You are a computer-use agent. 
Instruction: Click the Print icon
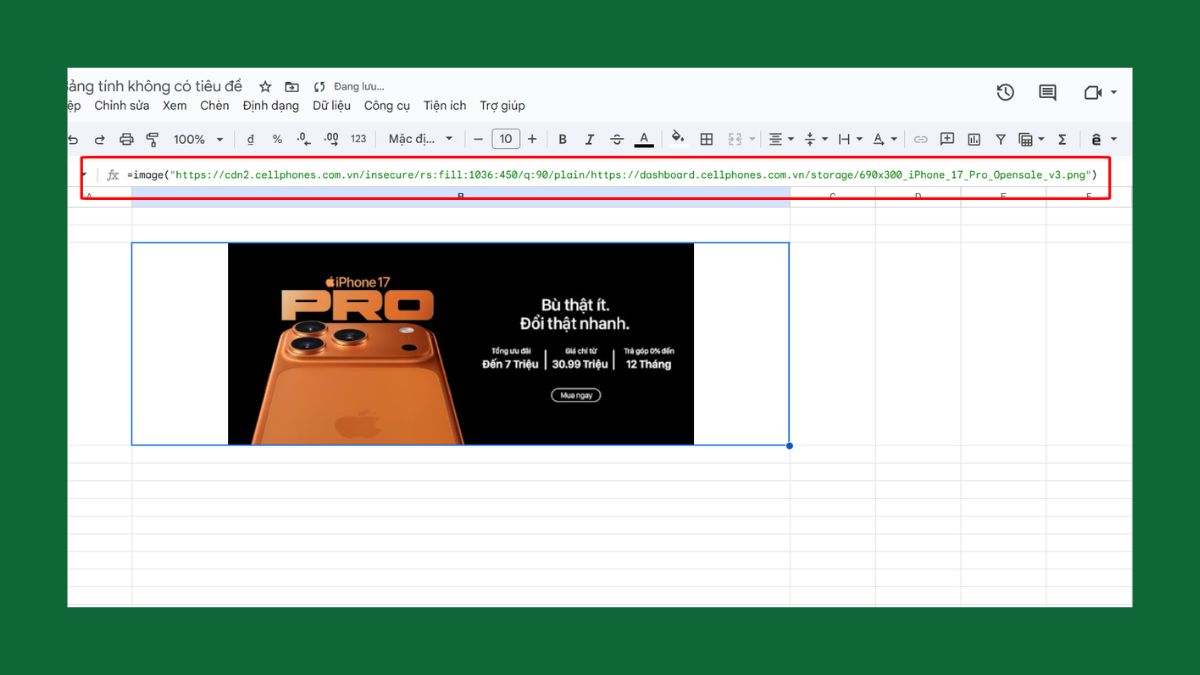(127, 139)
